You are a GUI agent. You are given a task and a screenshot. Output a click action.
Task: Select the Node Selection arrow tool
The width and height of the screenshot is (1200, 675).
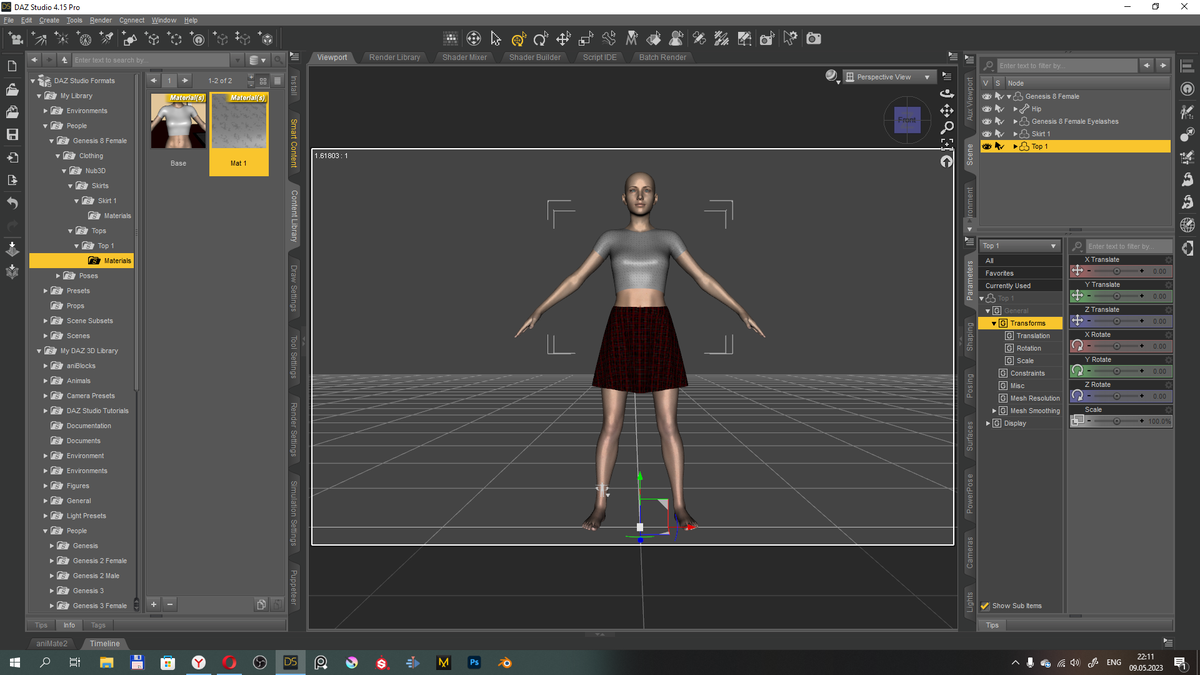click(x=496, y=39)
